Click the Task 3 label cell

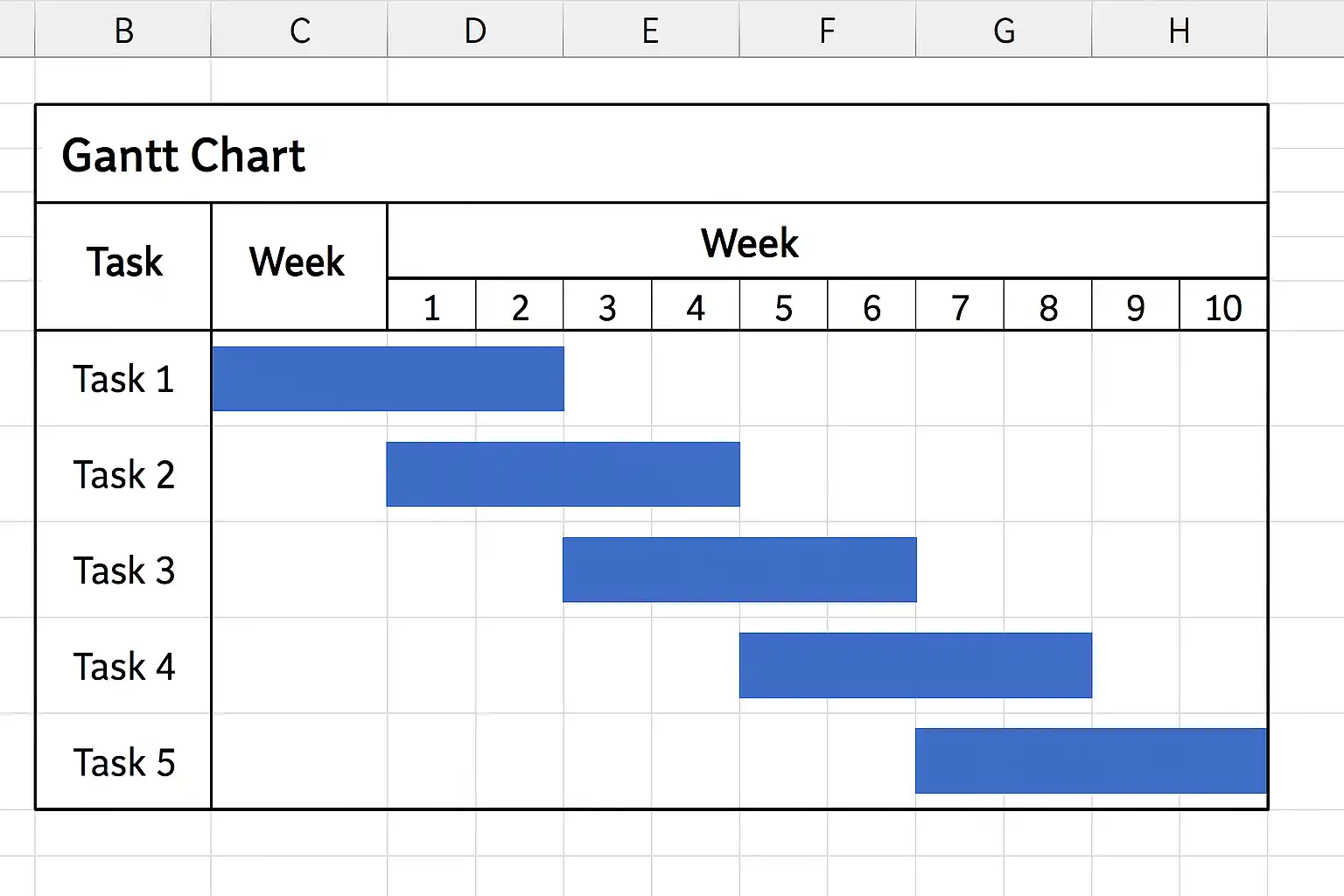[123, 570]
